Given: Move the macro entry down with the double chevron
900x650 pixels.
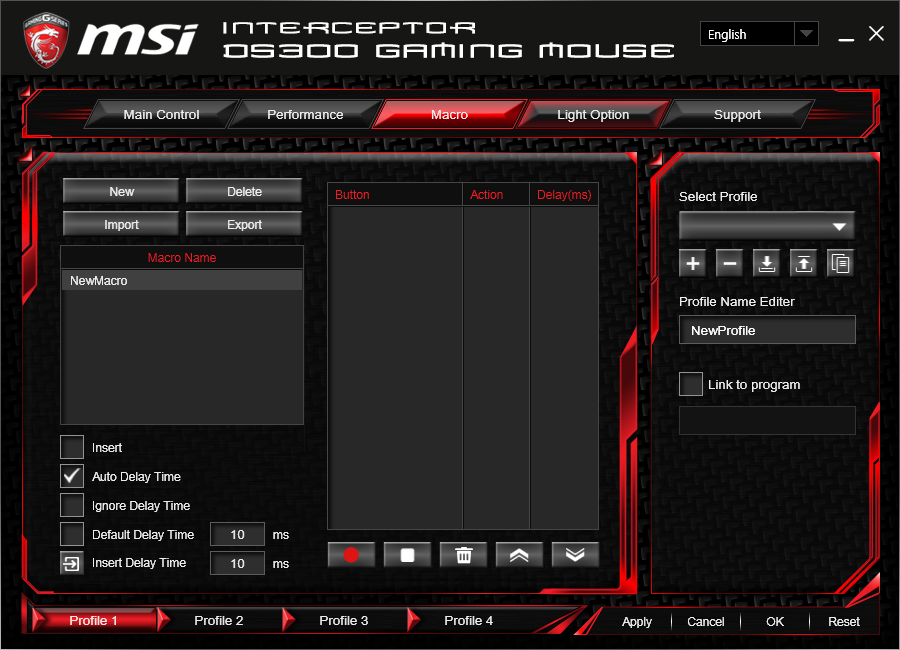Looking at the screenshot, I should [575, 555].
